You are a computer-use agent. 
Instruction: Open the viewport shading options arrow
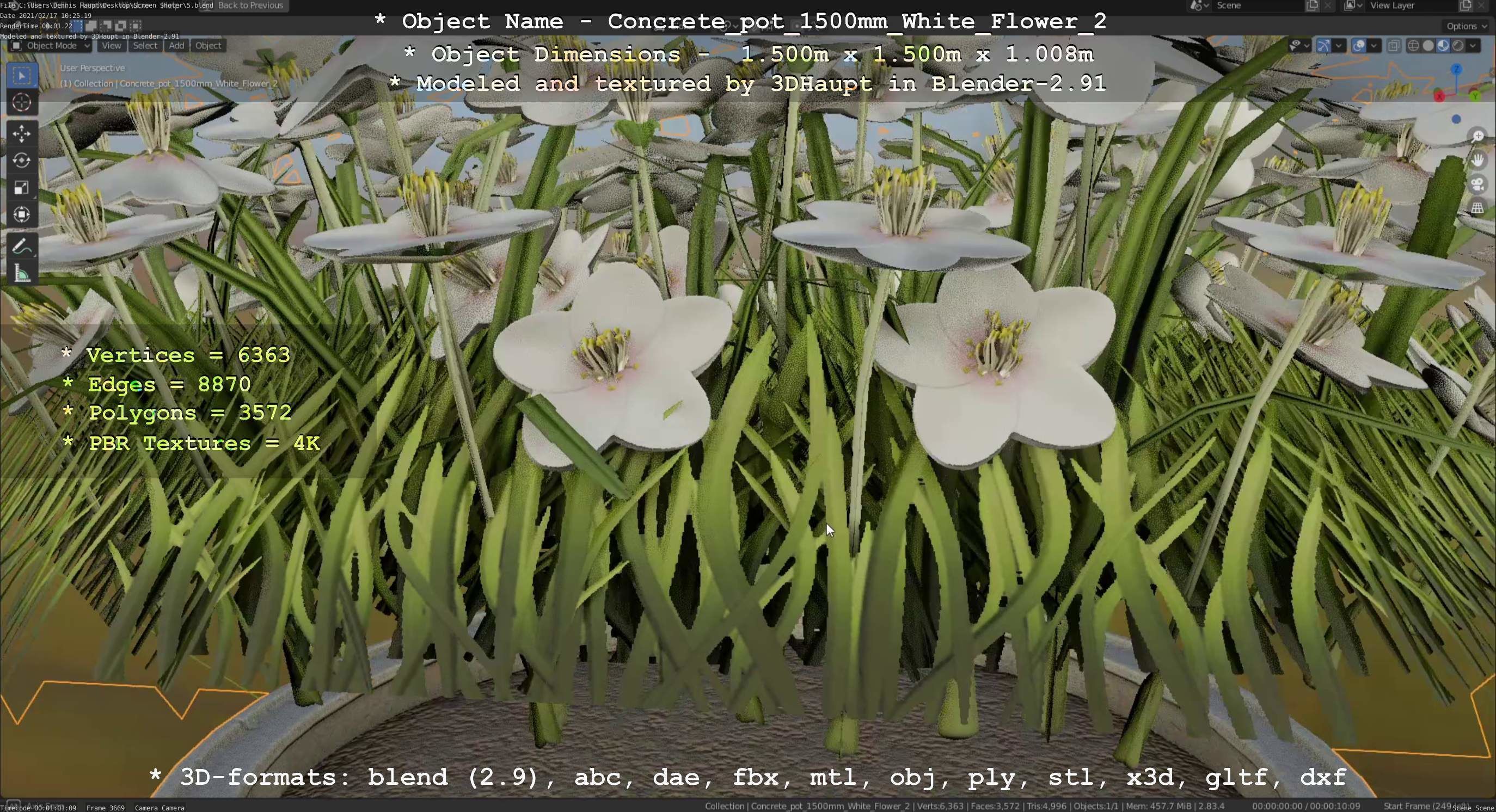1473,46
